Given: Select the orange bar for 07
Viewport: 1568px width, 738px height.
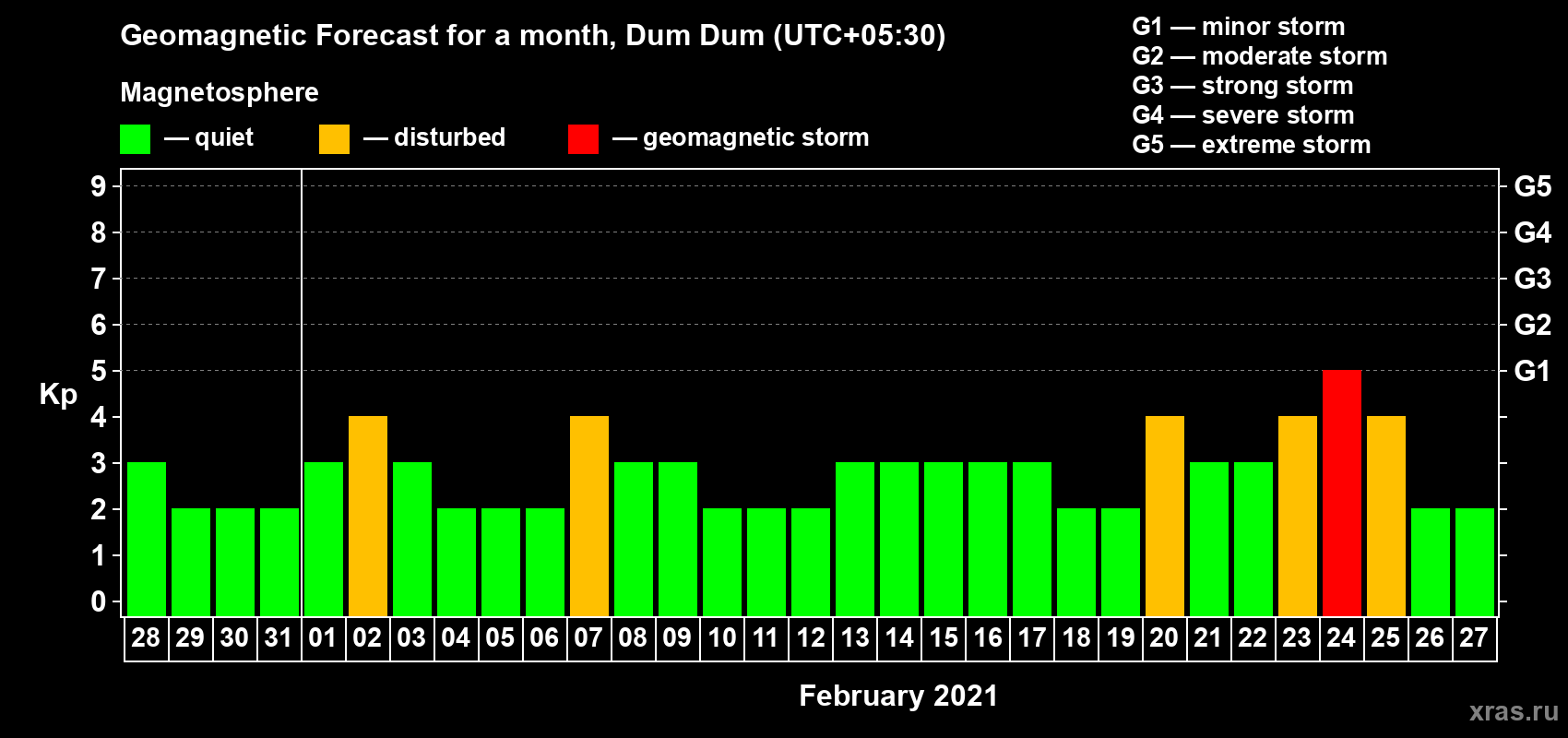Looking at the screenshot, I should (589, 516).
